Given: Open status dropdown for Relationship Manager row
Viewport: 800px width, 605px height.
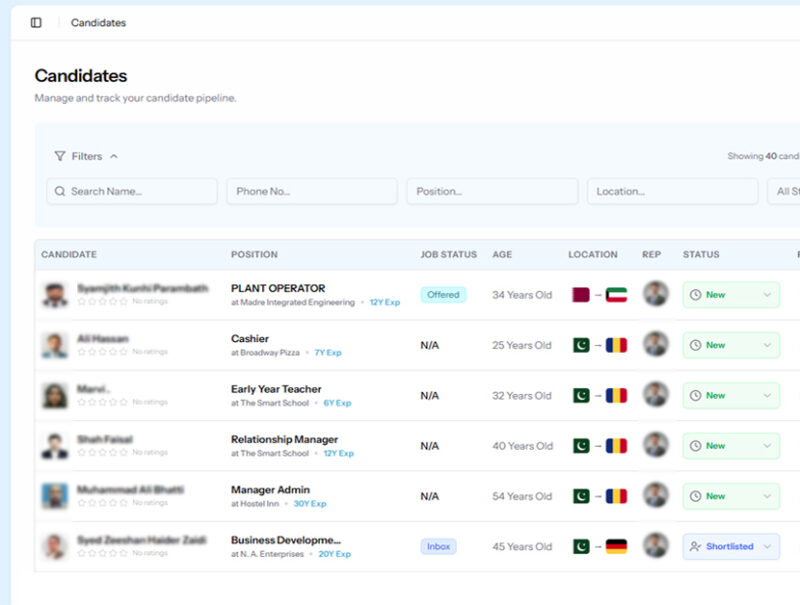Looking at the screenshot, I should [731, 446].
